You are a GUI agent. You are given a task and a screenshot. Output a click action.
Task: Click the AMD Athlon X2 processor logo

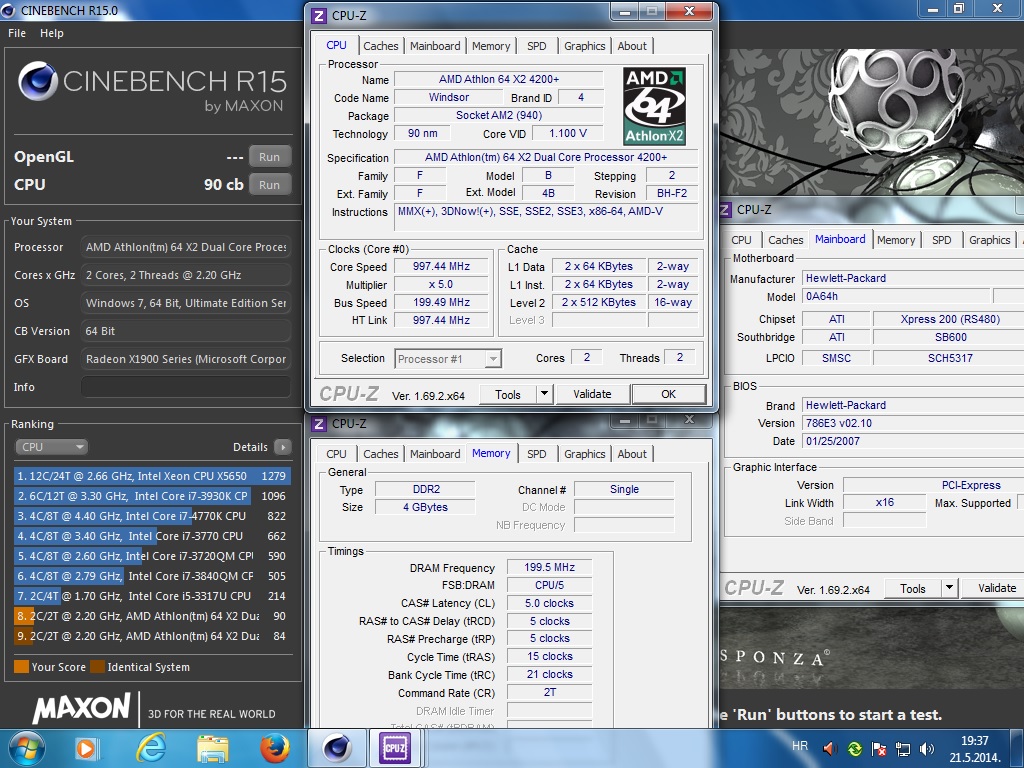654,105
